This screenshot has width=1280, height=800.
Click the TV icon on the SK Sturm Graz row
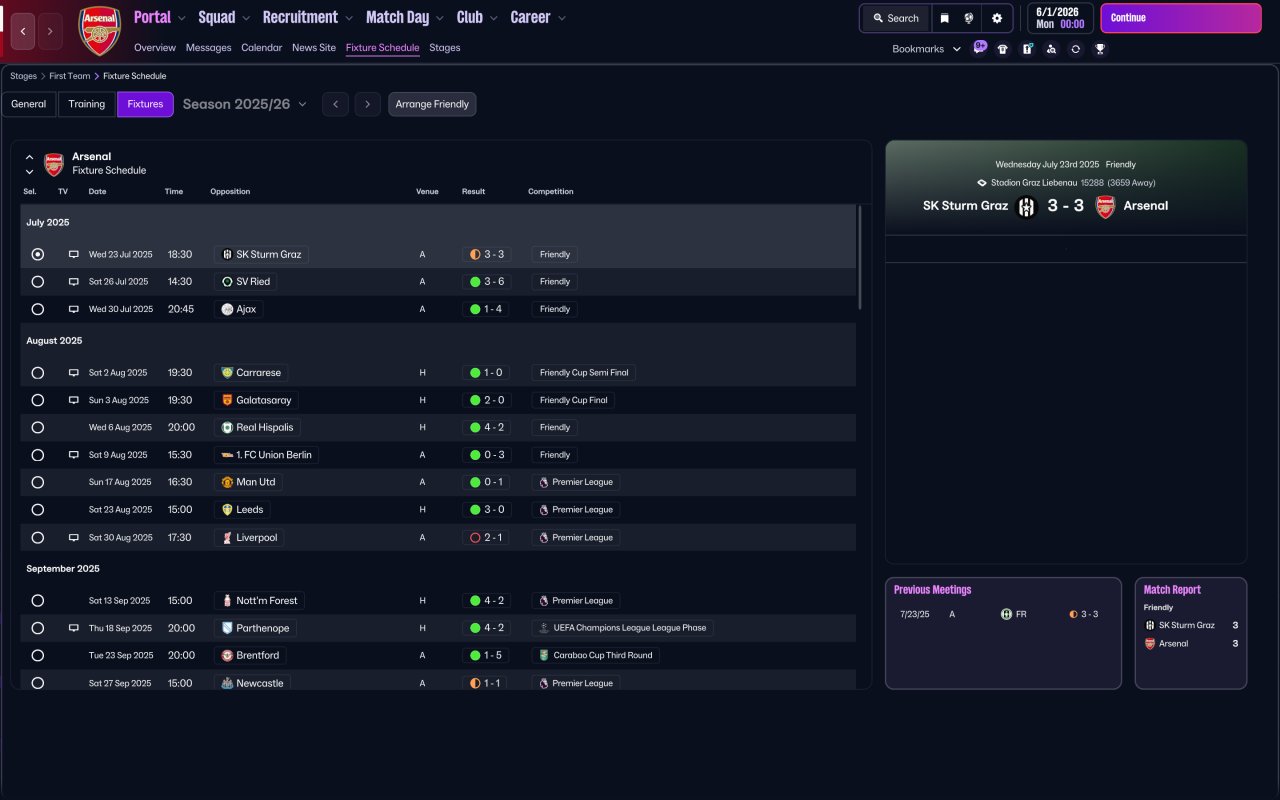pos(73,255)
